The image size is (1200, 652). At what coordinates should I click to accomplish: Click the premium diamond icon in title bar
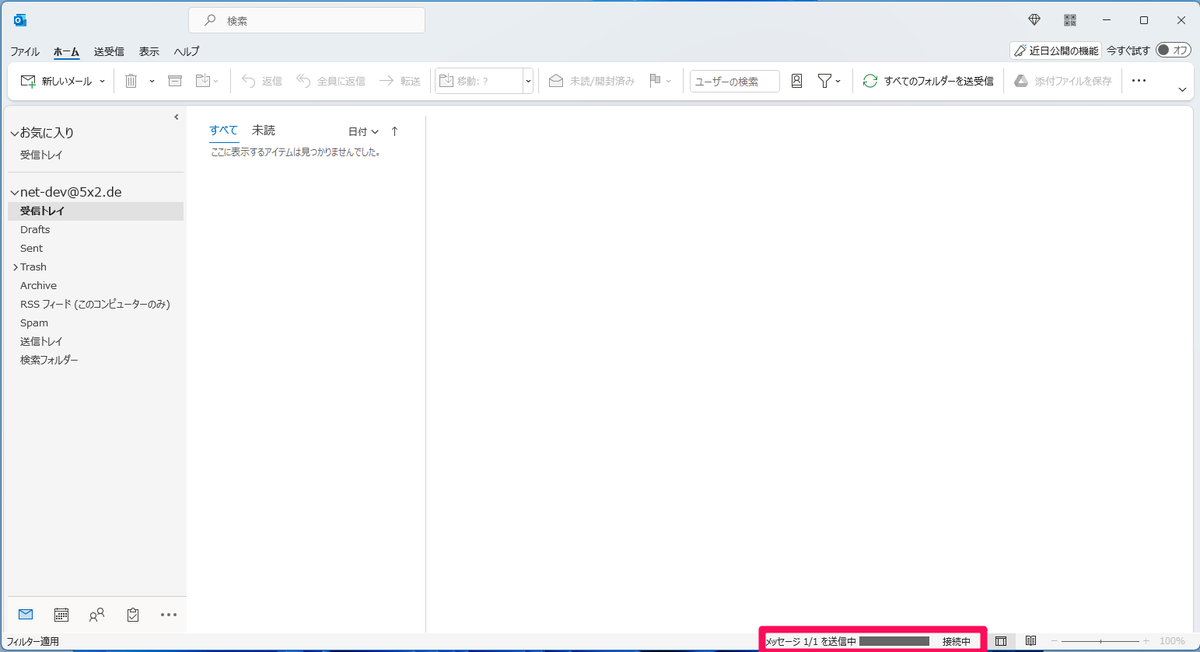pyautogui.click(x=1035, y=20)
